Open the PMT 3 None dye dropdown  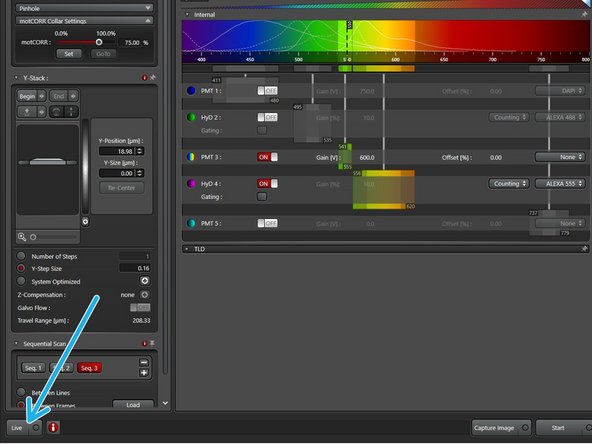(x=560, y=157)
